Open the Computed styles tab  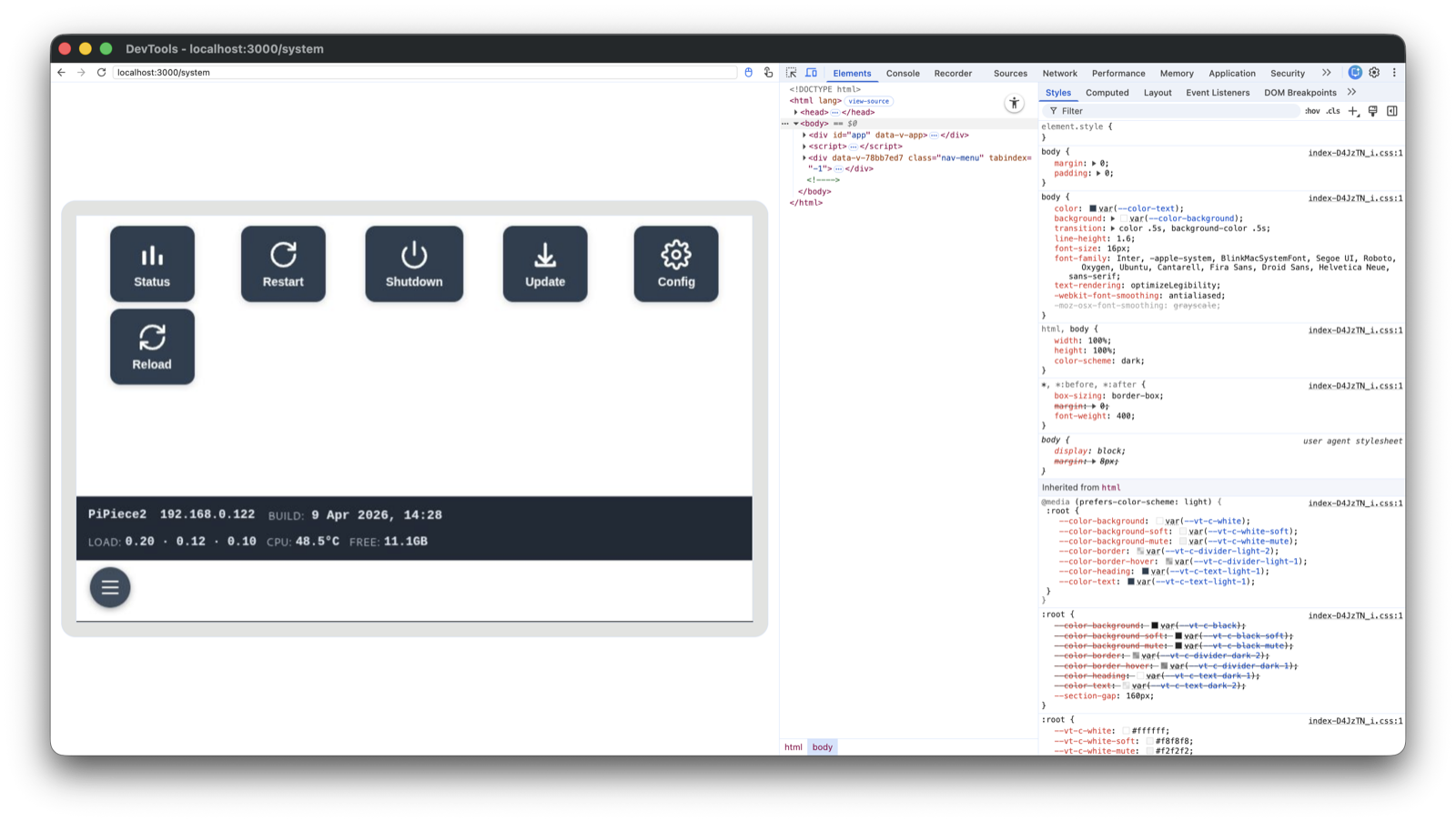tap(1107, 92)
